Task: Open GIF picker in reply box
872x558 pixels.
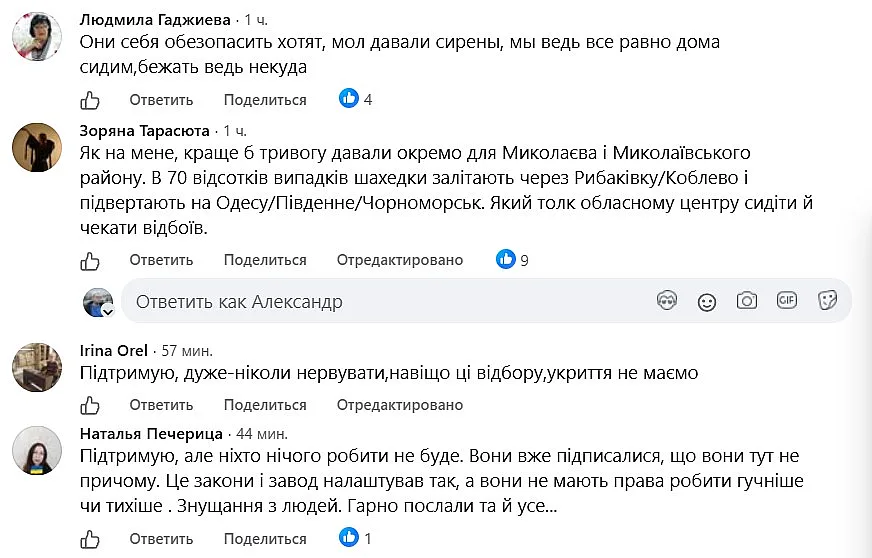Action: click(x=787, y=300)
